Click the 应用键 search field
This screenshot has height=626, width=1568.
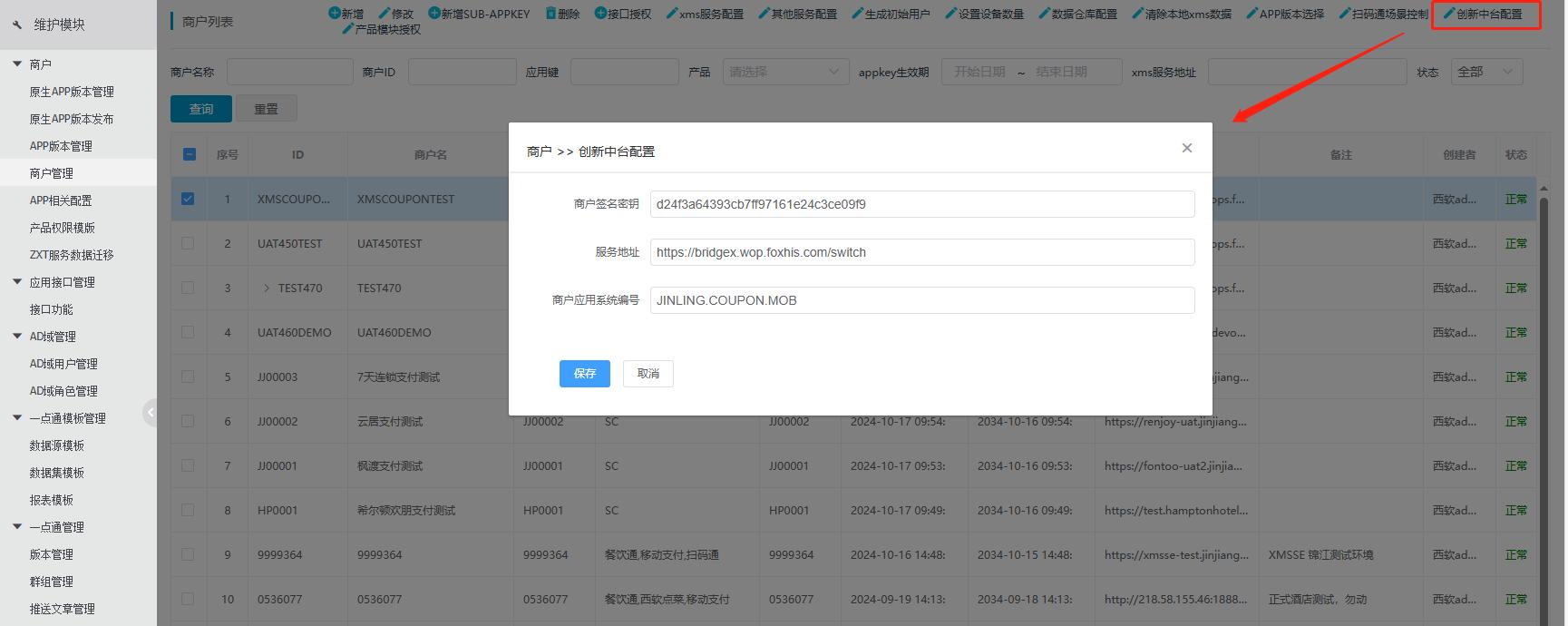pos(625,72)
